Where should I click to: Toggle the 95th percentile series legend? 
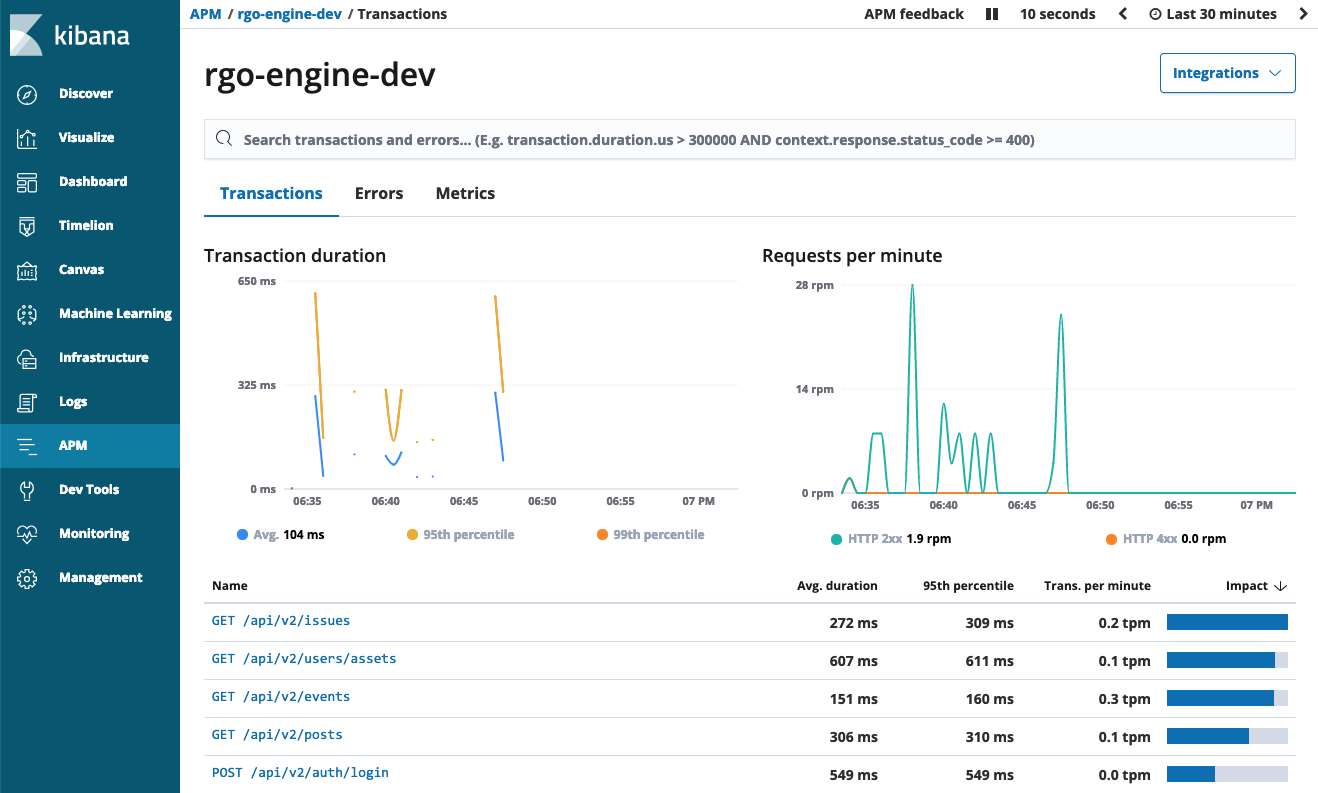tap(460, 535)
